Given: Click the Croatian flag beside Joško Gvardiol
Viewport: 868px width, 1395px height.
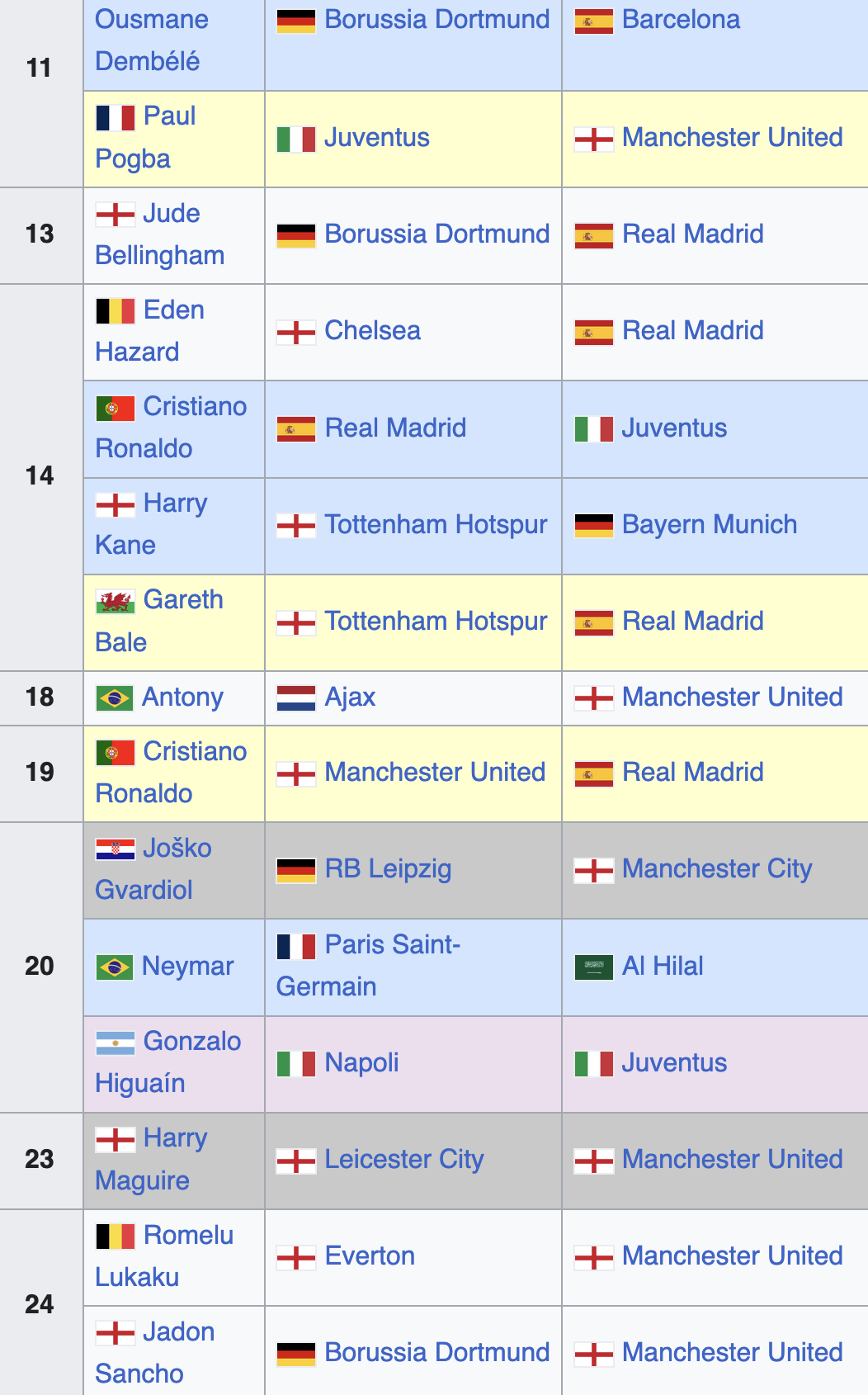Looking at the screenshot, I should tap(115, 849).
